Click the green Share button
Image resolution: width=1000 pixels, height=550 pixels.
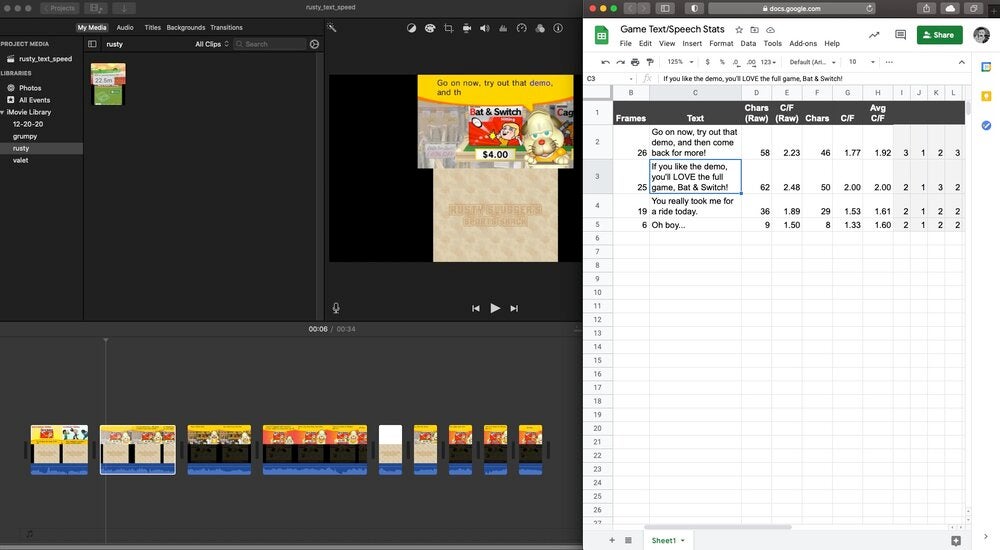tap(939, 35)
